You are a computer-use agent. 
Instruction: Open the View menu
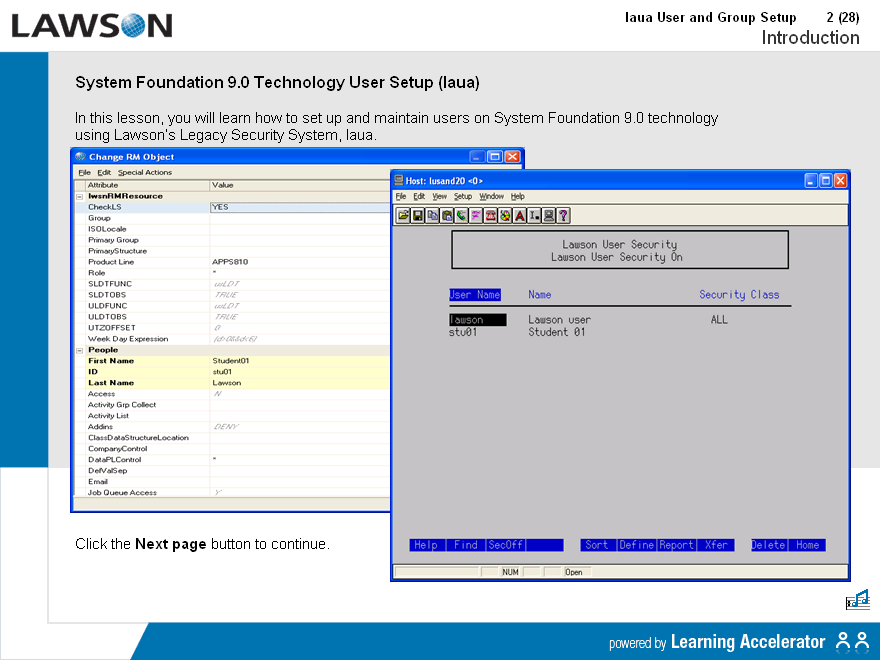439,196
